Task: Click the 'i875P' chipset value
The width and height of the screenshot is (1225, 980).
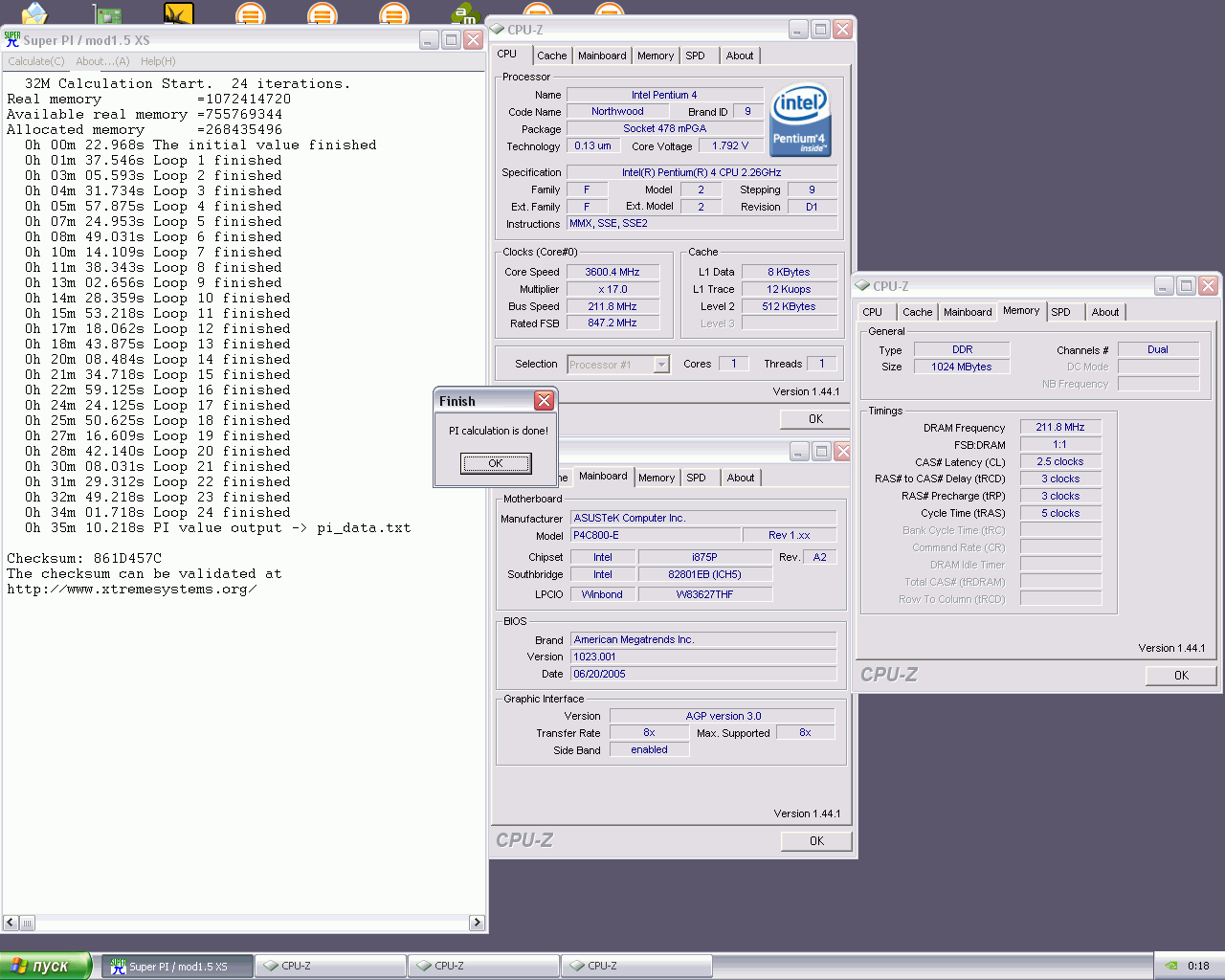Action: point(704,557)
